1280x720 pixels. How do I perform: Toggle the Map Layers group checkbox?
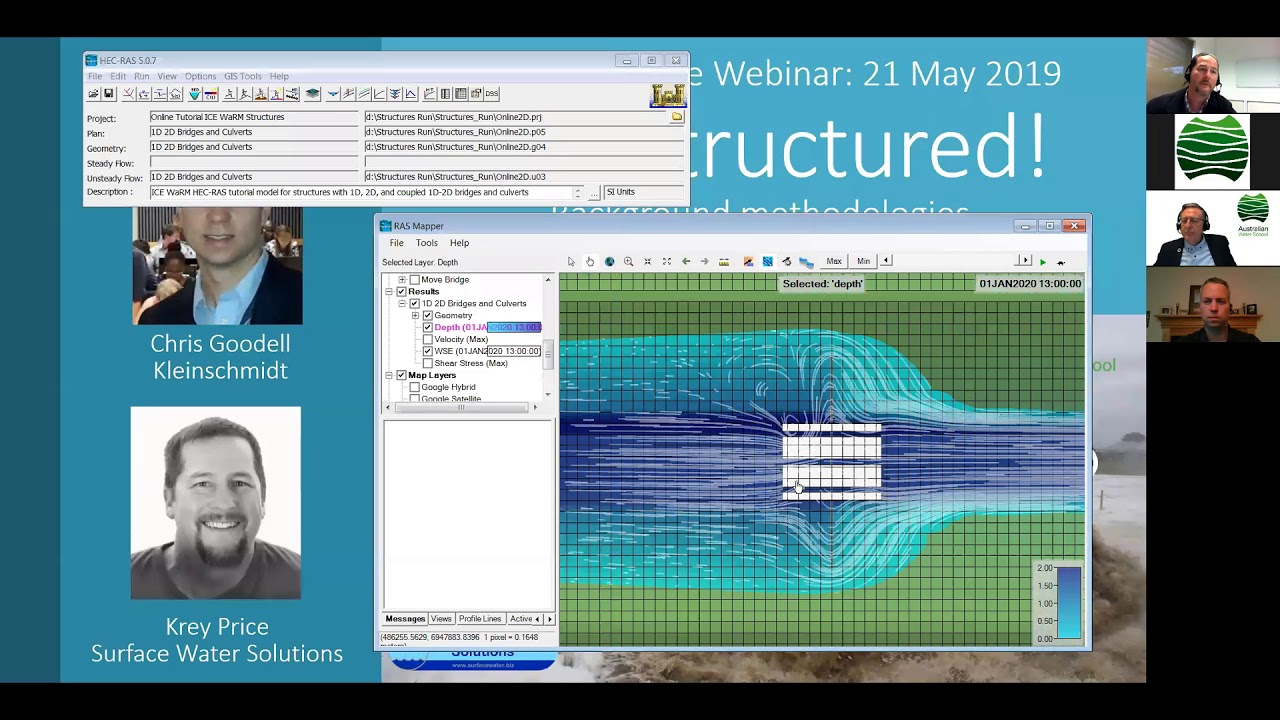(402, 376)
